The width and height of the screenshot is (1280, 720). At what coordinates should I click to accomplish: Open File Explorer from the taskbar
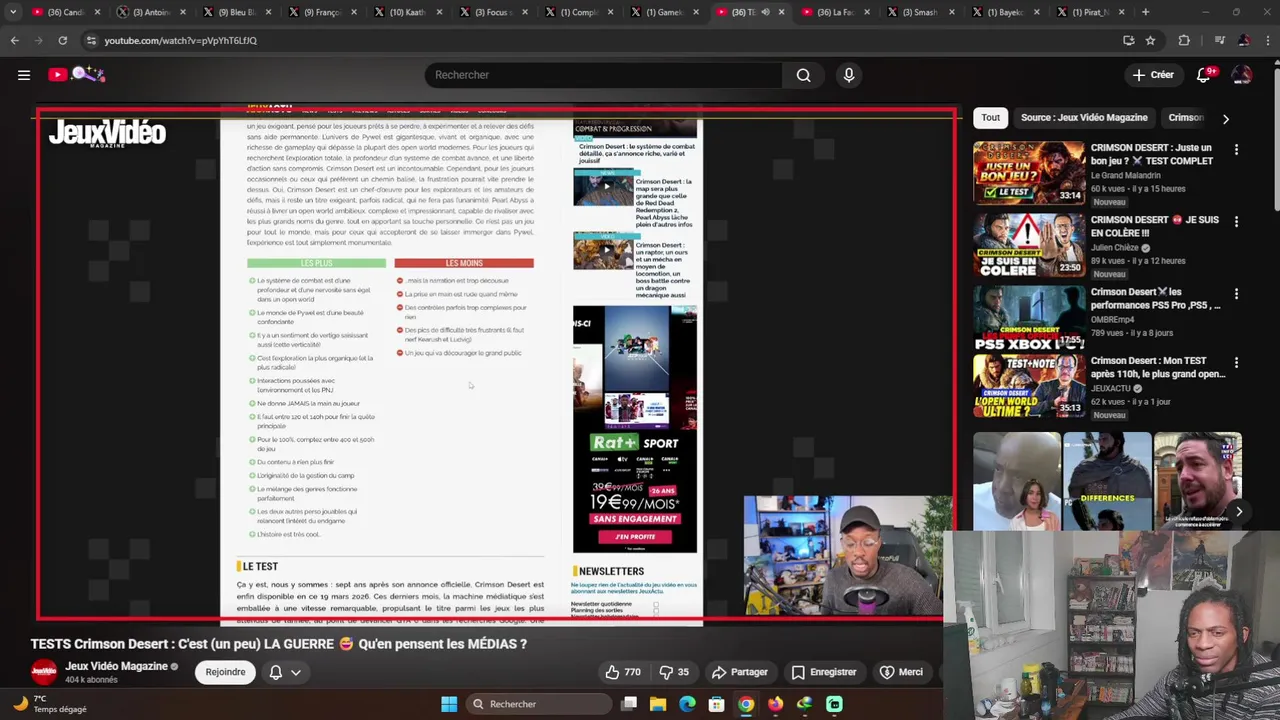[x=658, y=704]
